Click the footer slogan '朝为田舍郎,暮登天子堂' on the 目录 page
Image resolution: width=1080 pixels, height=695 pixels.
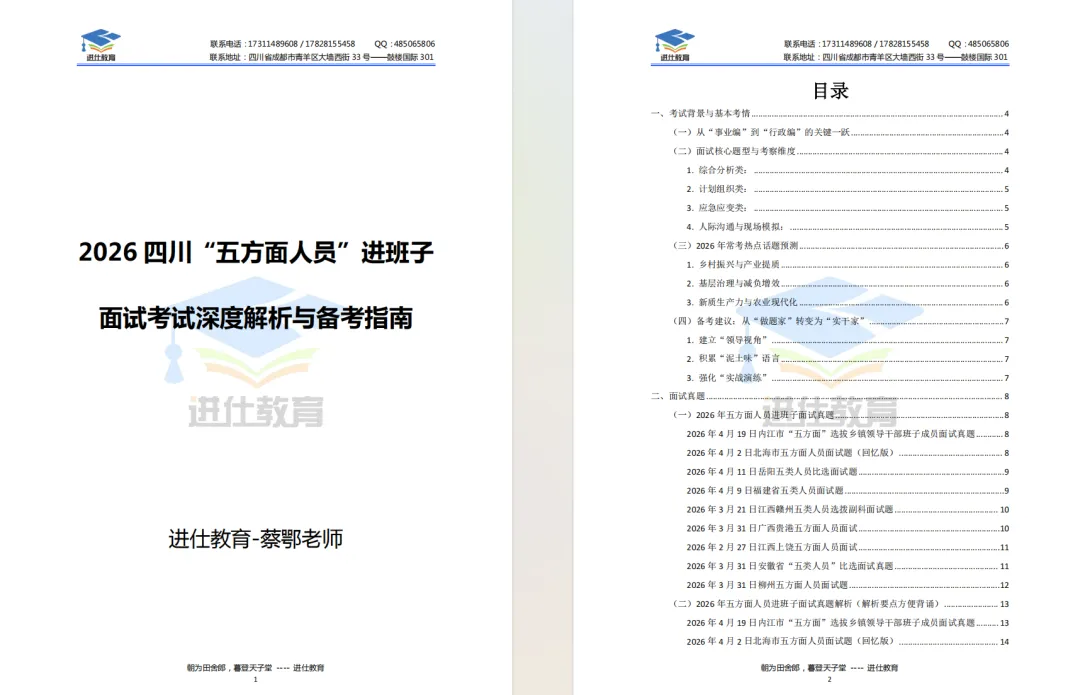(803, 667)
